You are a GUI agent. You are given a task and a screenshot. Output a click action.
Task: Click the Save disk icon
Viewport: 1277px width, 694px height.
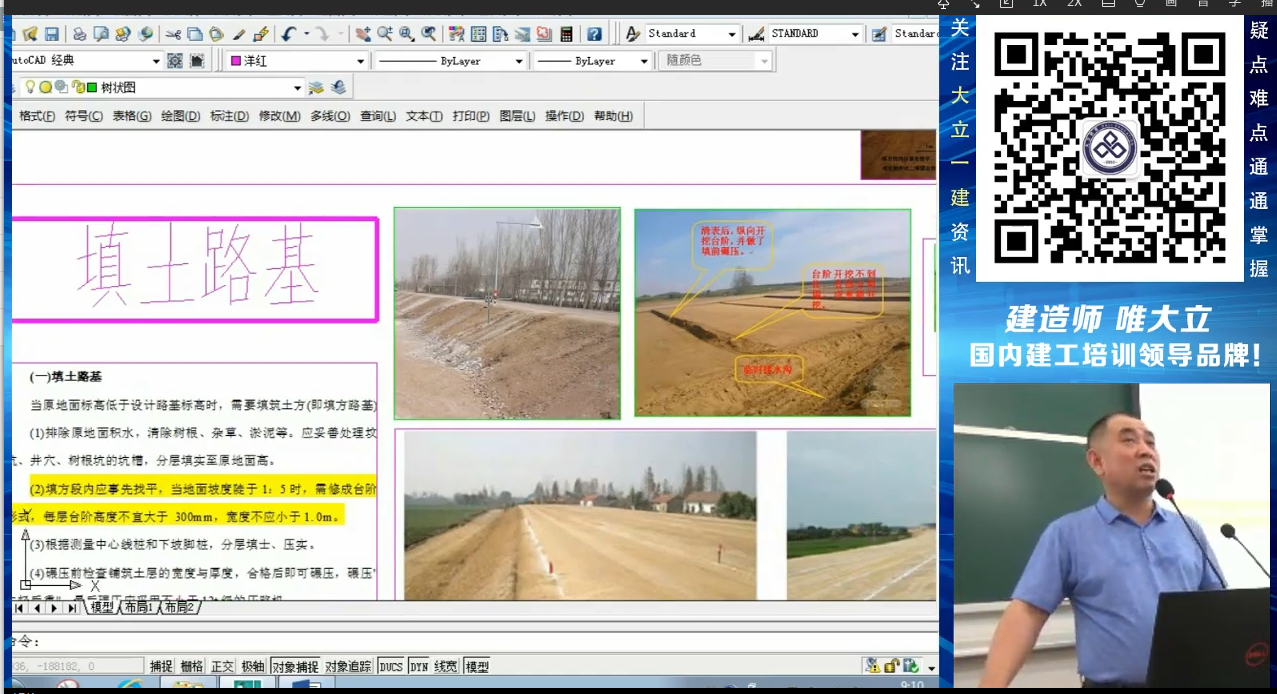pos(52,34)
